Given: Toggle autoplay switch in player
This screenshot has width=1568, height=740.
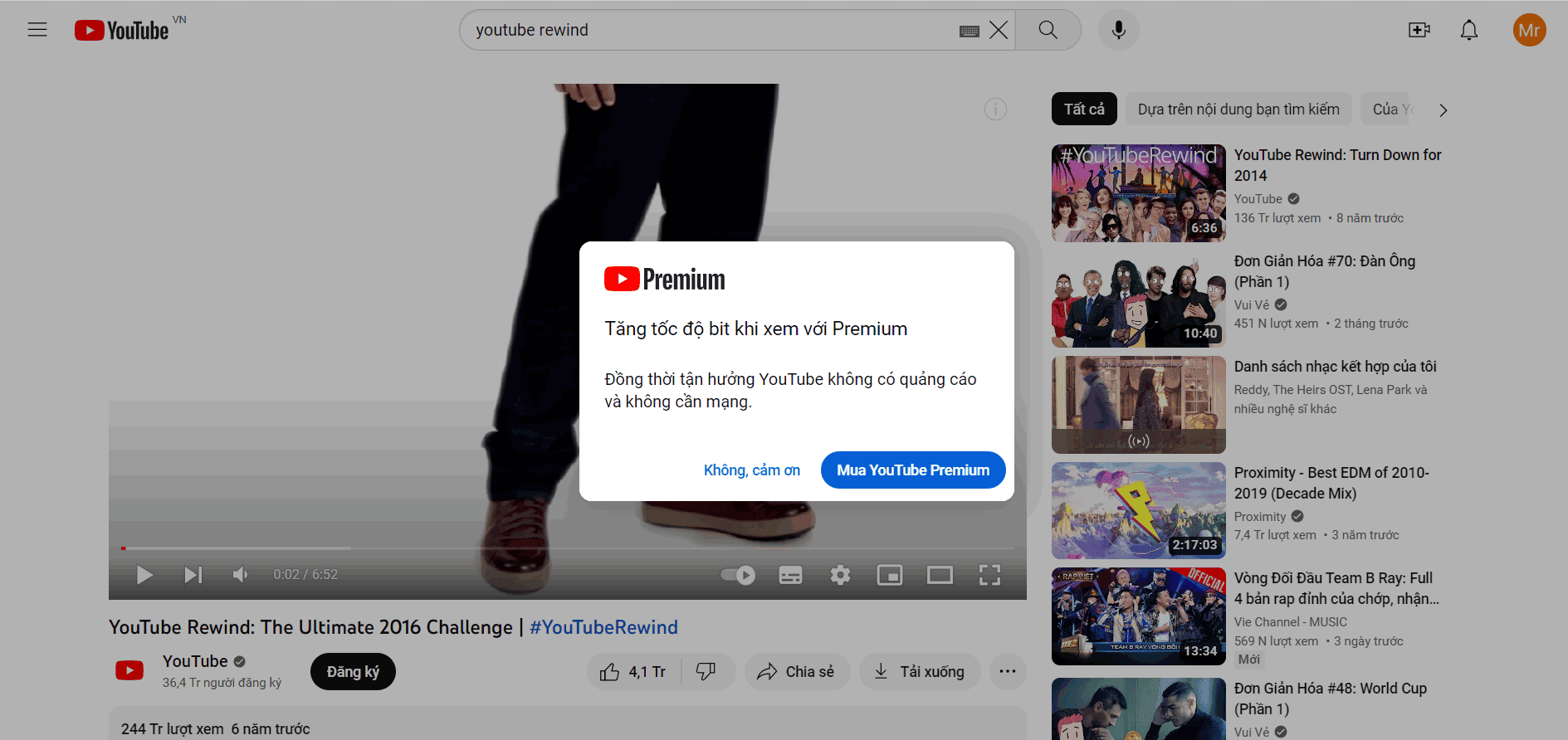Looking at the screenshot, I should [x=737, y=575].
